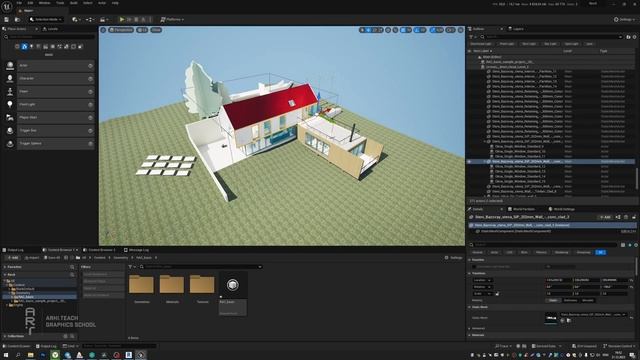
Task: Select the All filter in Details
Action: [600, 252]
